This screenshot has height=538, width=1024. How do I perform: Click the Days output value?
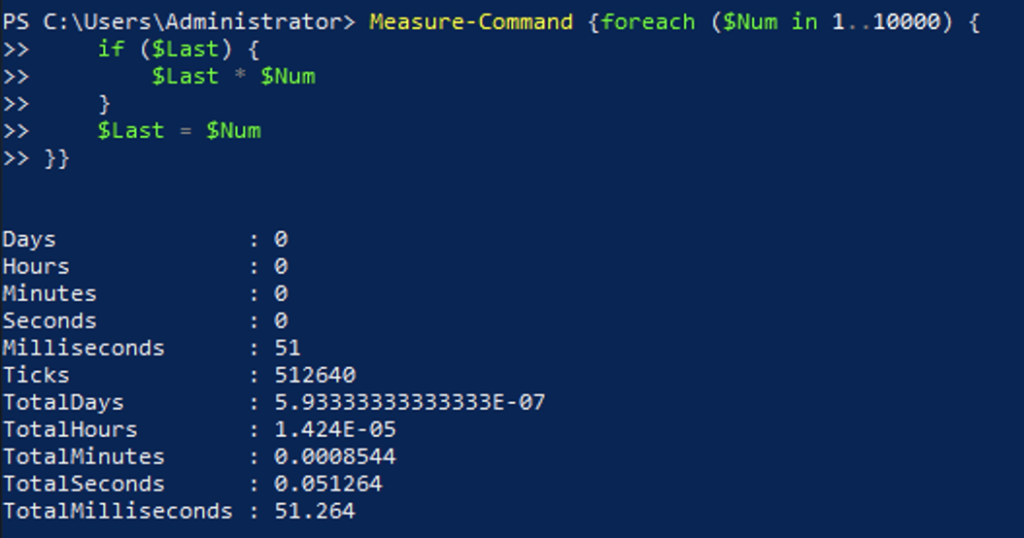(281, 239)
